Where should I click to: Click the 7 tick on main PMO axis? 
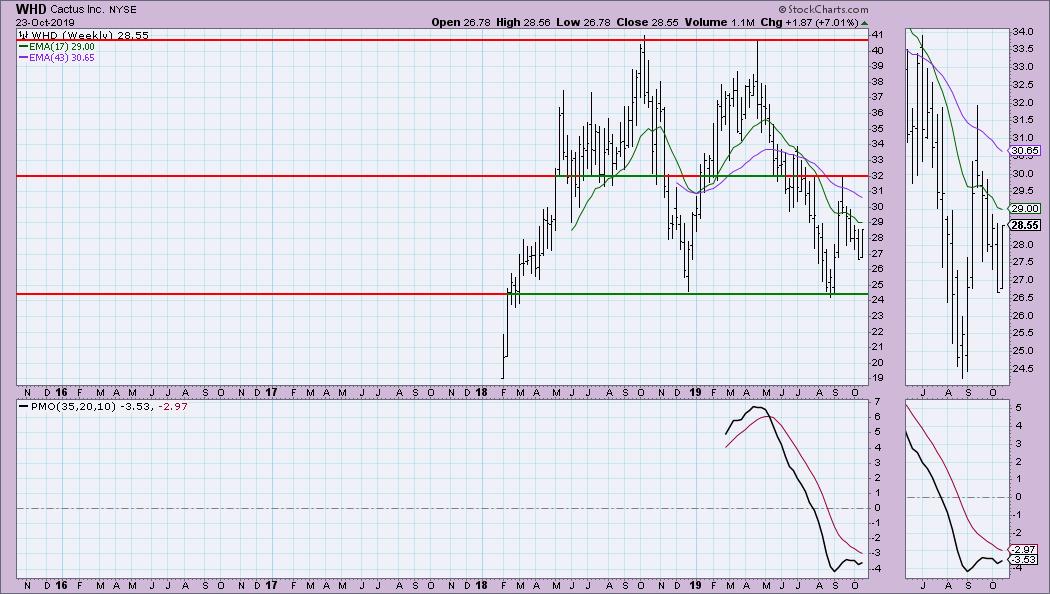point(877,401)
